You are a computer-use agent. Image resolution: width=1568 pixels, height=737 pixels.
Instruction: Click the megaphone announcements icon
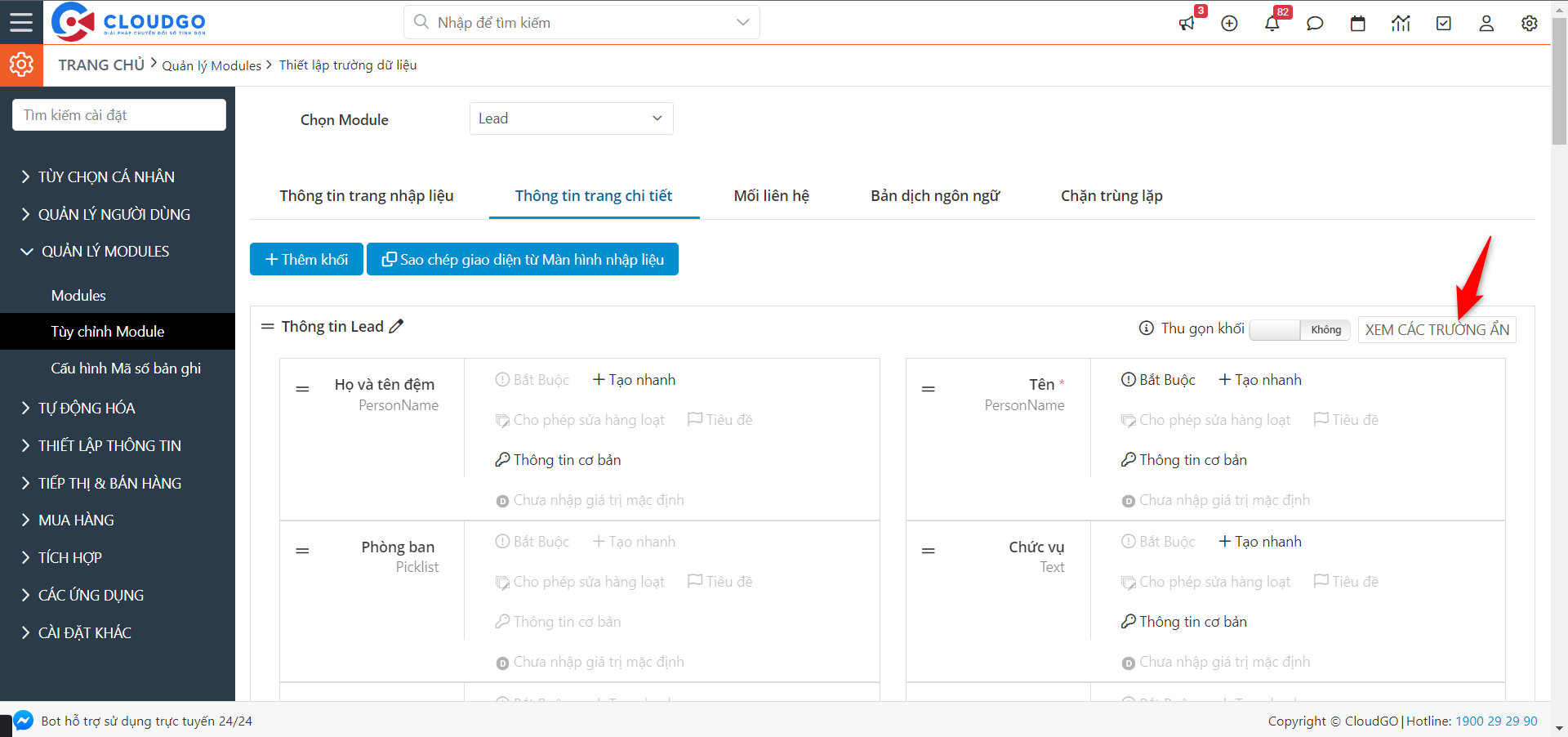[x=1187, y=24]
